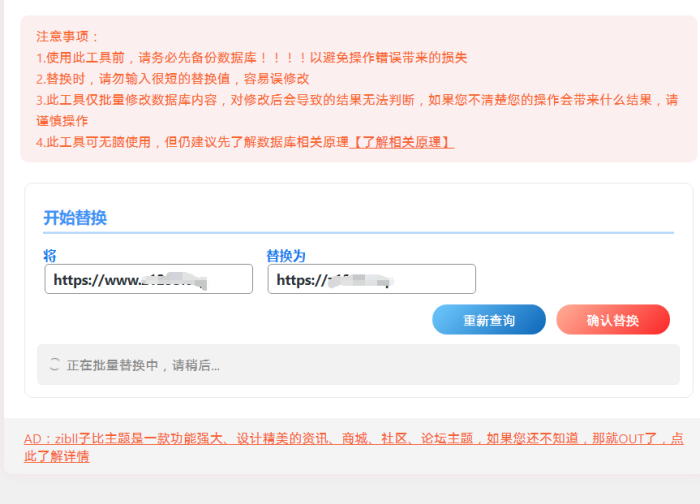
Task: Click notice line 2 about 很短的替换值
Action: (172, 79)
